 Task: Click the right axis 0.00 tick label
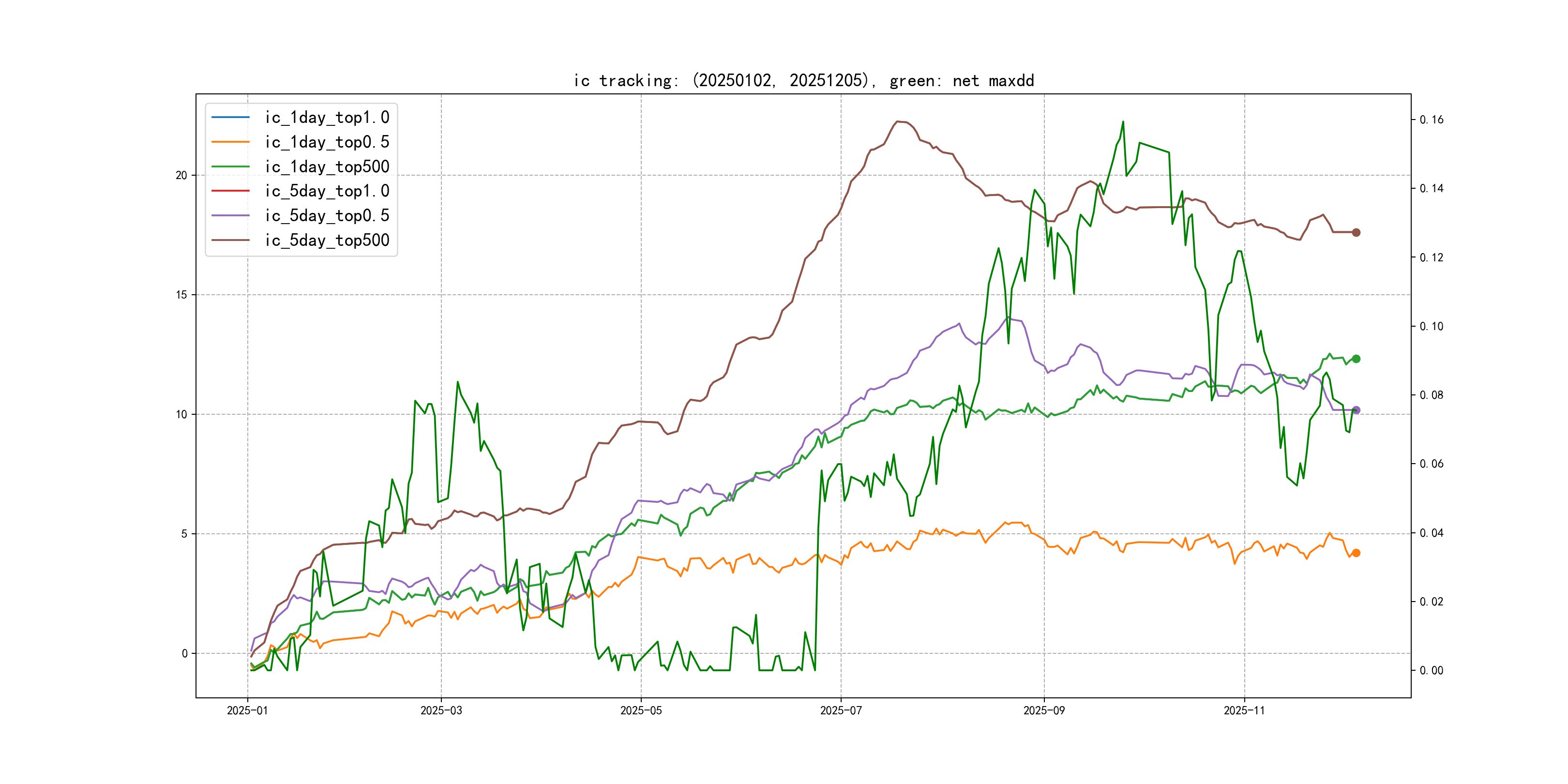click(1431, 671)
